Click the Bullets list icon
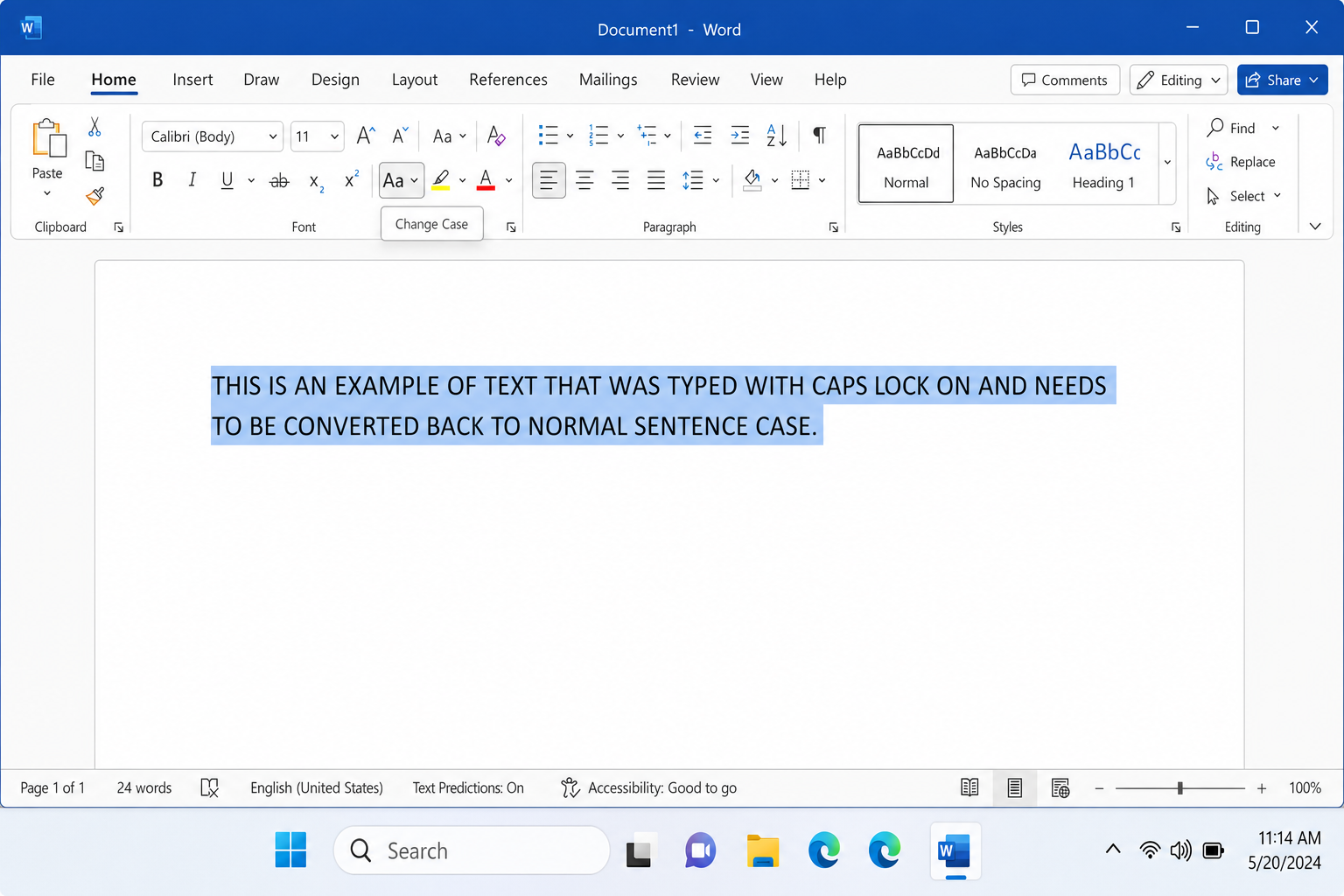The image size is (1344, 896). click(x=549, y=135)
